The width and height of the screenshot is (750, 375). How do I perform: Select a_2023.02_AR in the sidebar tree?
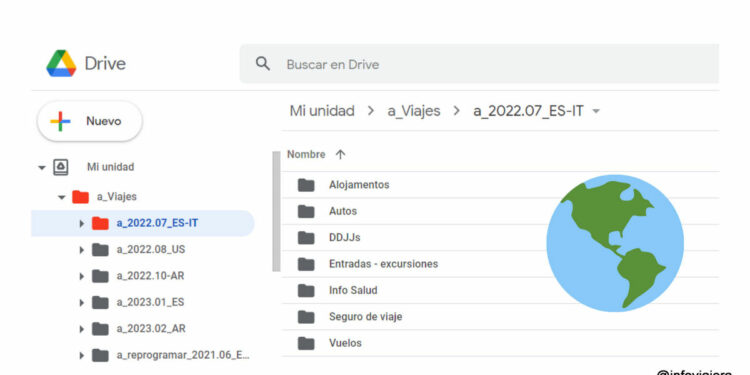click(151, 329)
